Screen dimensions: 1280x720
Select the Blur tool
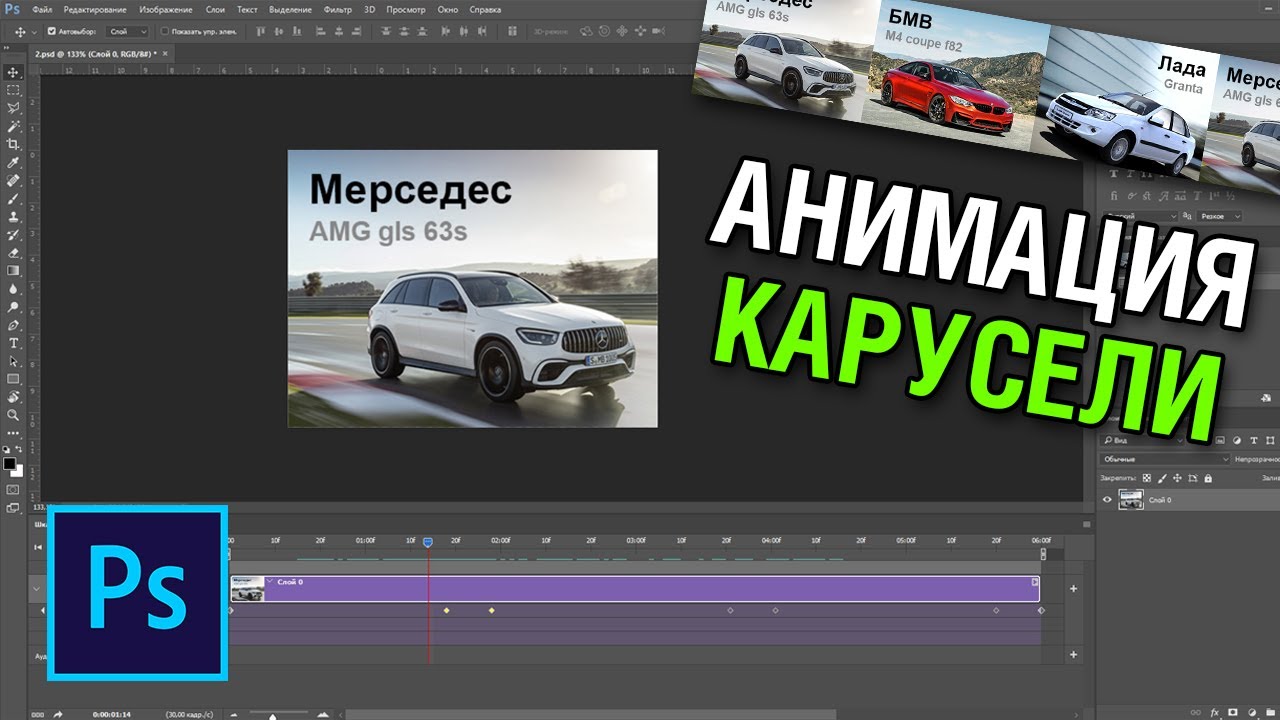click(13, 288)
